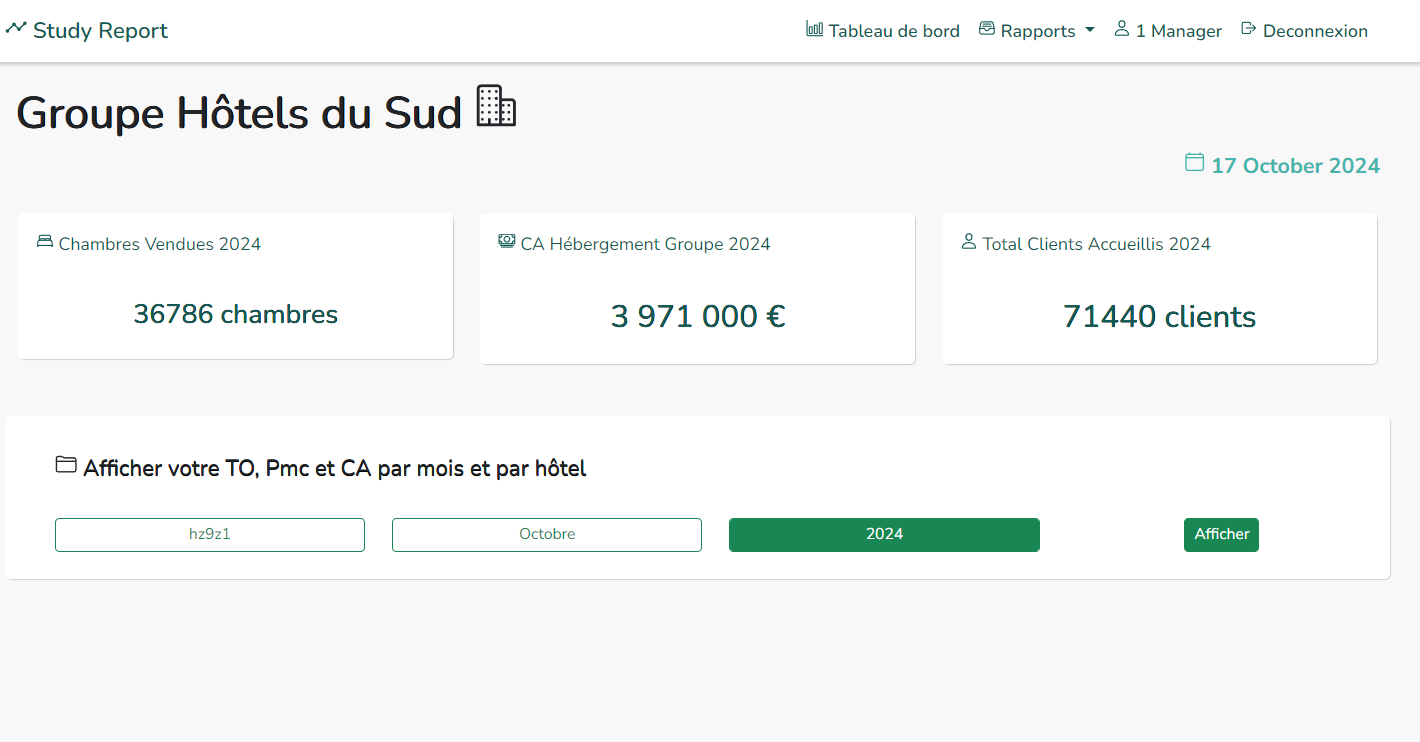Click the Deconnexion logout arrow icon
Screen dimensions: 1420x742
pyautogui.click(x=1248, y=29)
